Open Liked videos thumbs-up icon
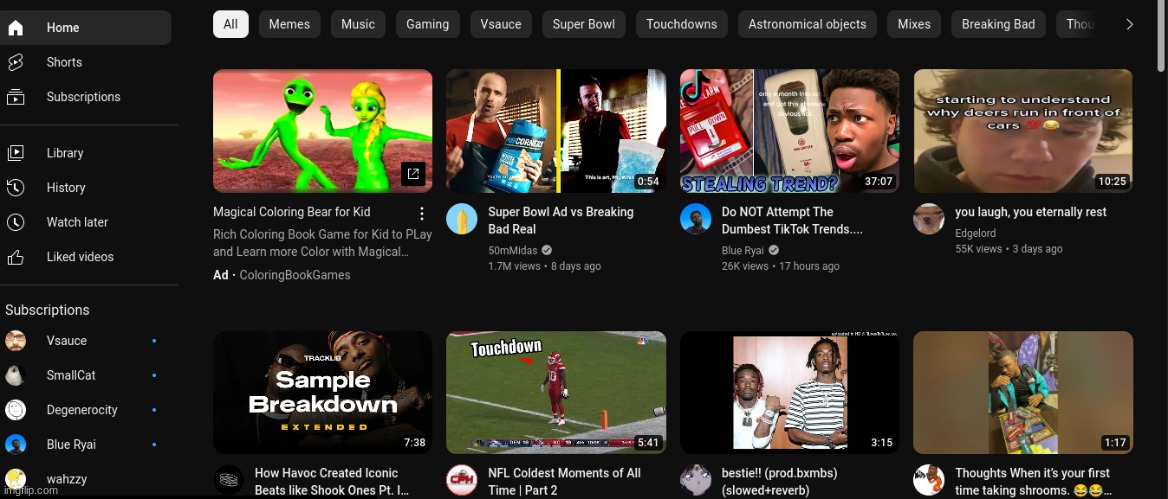 tap(15, 257)
